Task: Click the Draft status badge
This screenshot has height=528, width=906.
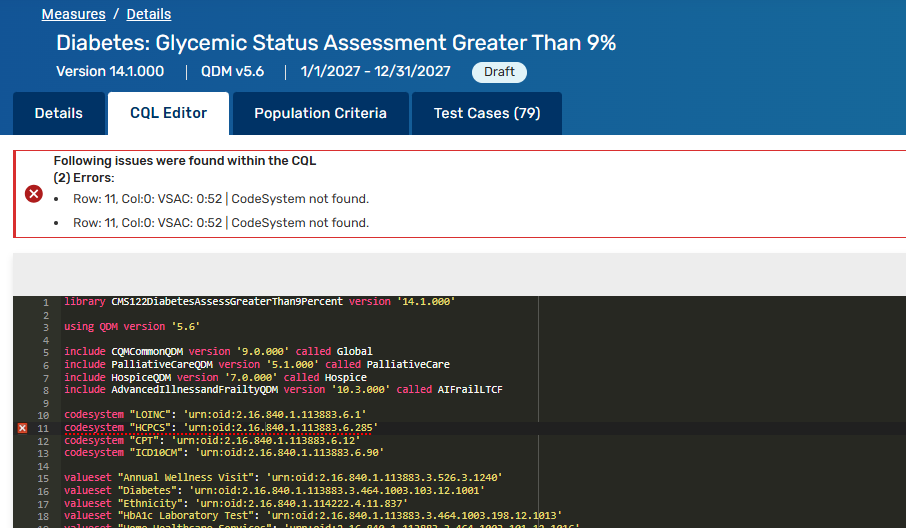Action: click(499, 72)
